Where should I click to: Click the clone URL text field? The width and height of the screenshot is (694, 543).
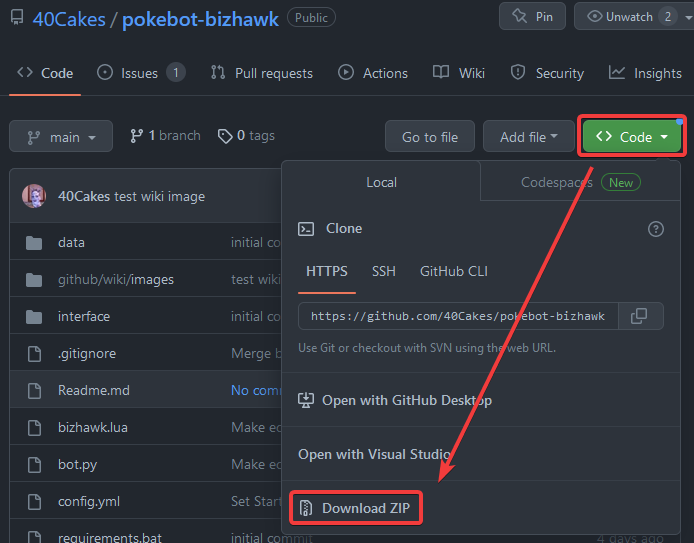458,316
